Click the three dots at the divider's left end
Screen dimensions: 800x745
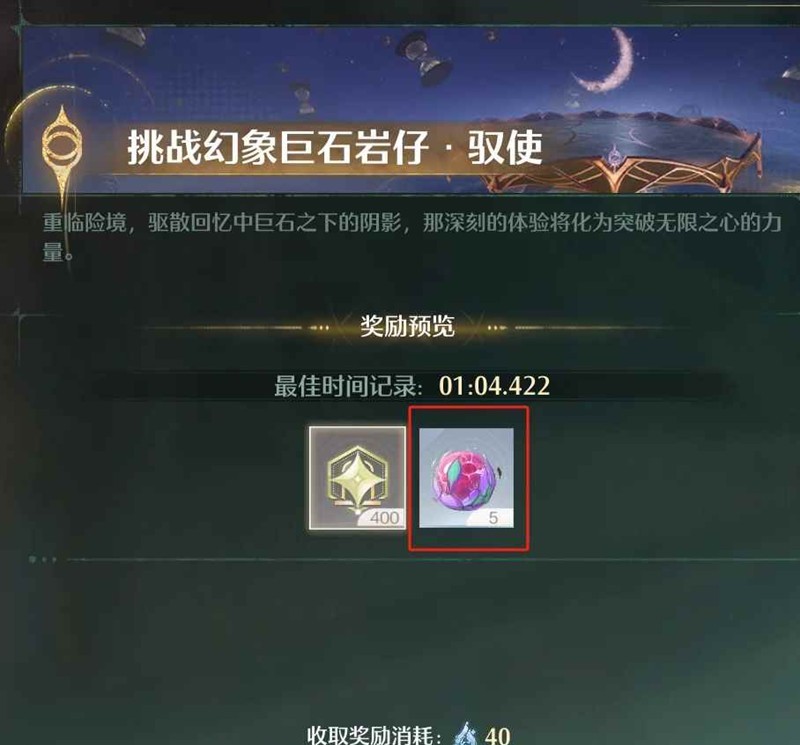coord(43,560)
